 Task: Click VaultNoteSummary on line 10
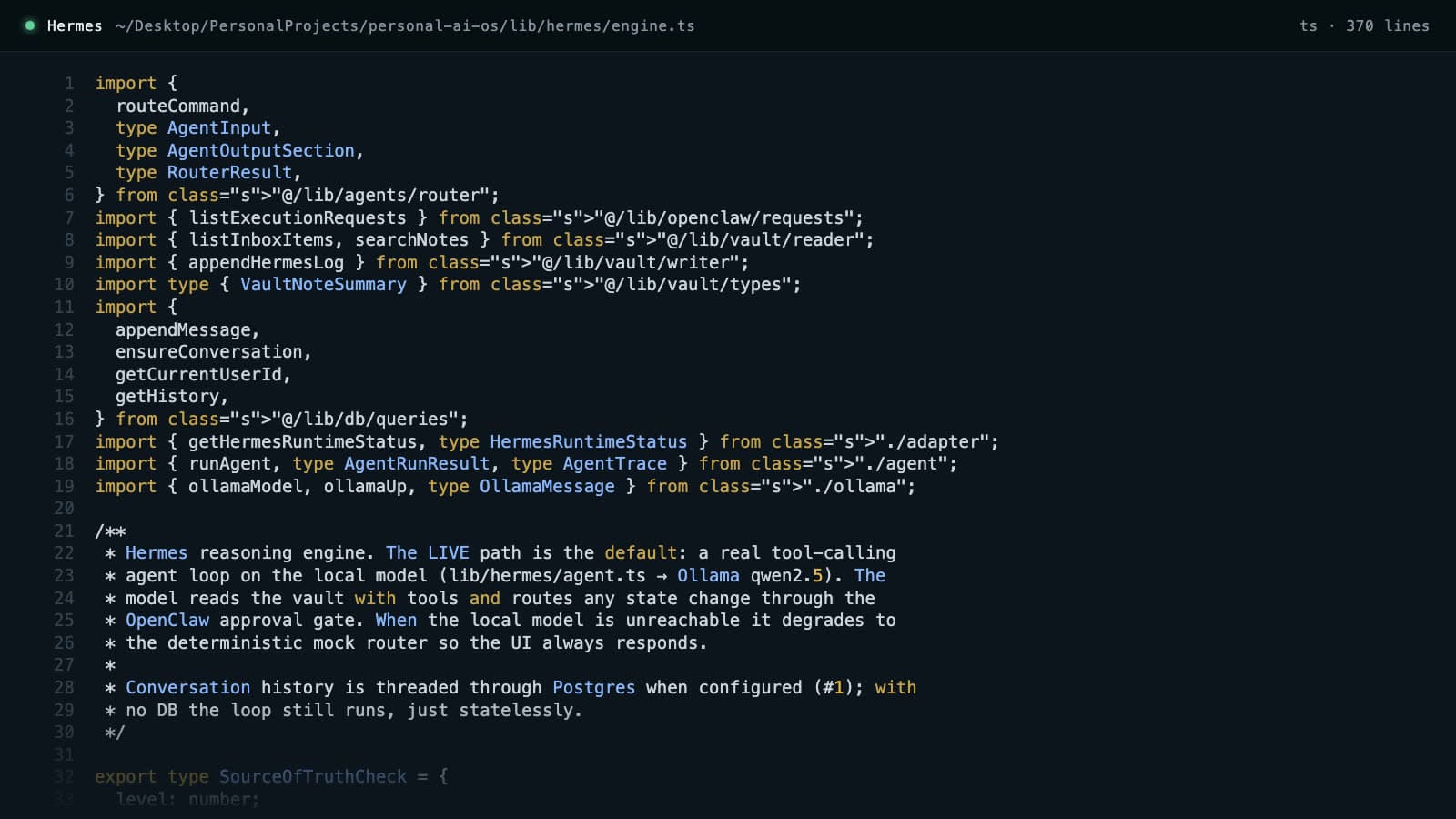tap(323, 284)
